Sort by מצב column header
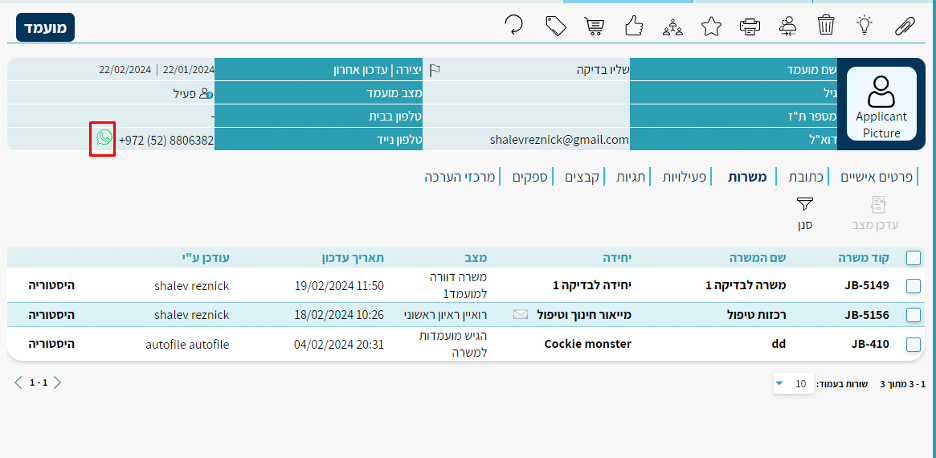The width and height of the screenshot is (936, 458). tap(476, 258)
